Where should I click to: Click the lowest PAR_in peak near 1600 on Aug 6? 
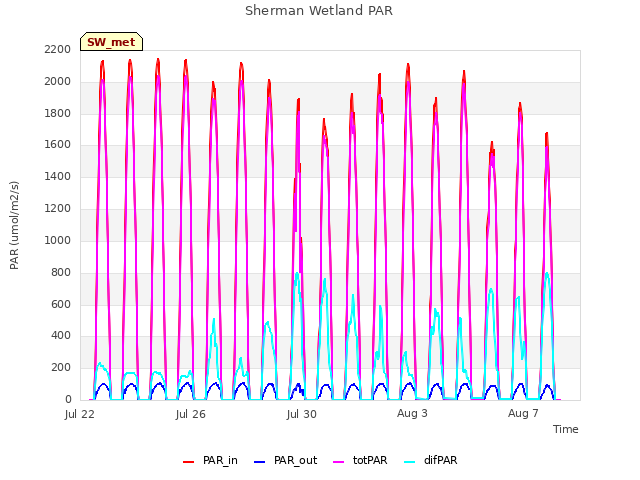point(492,144)
